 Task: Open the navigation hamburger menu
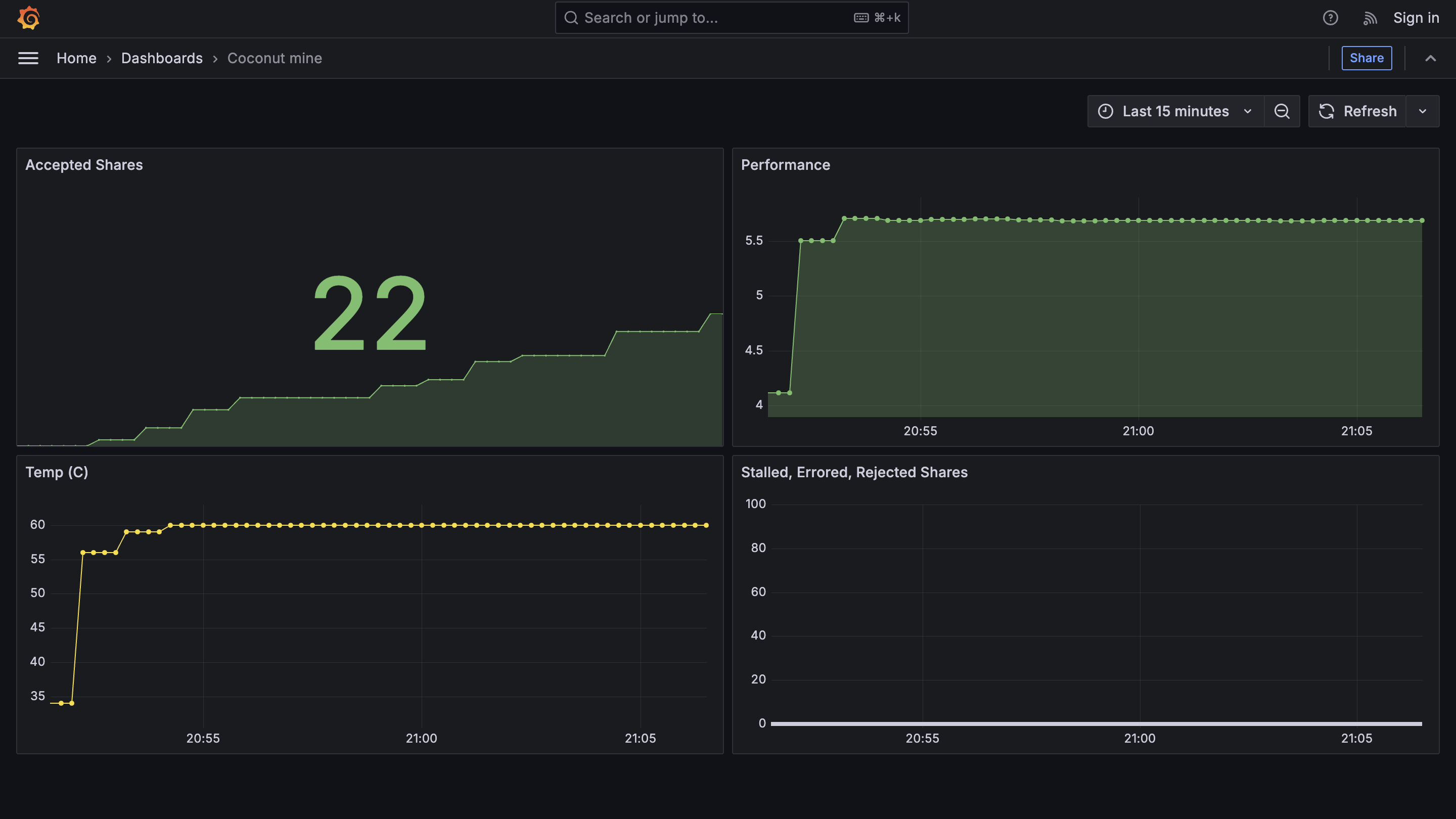pyautogui.click(x=28, y=58)
